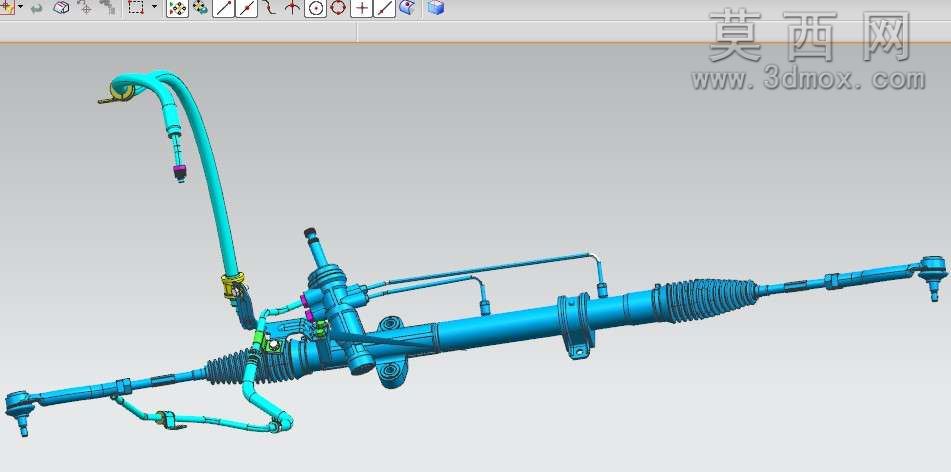951x472 pixels.
Task: Toggle the Existing Point plus icon
Action: click(361, 8)
